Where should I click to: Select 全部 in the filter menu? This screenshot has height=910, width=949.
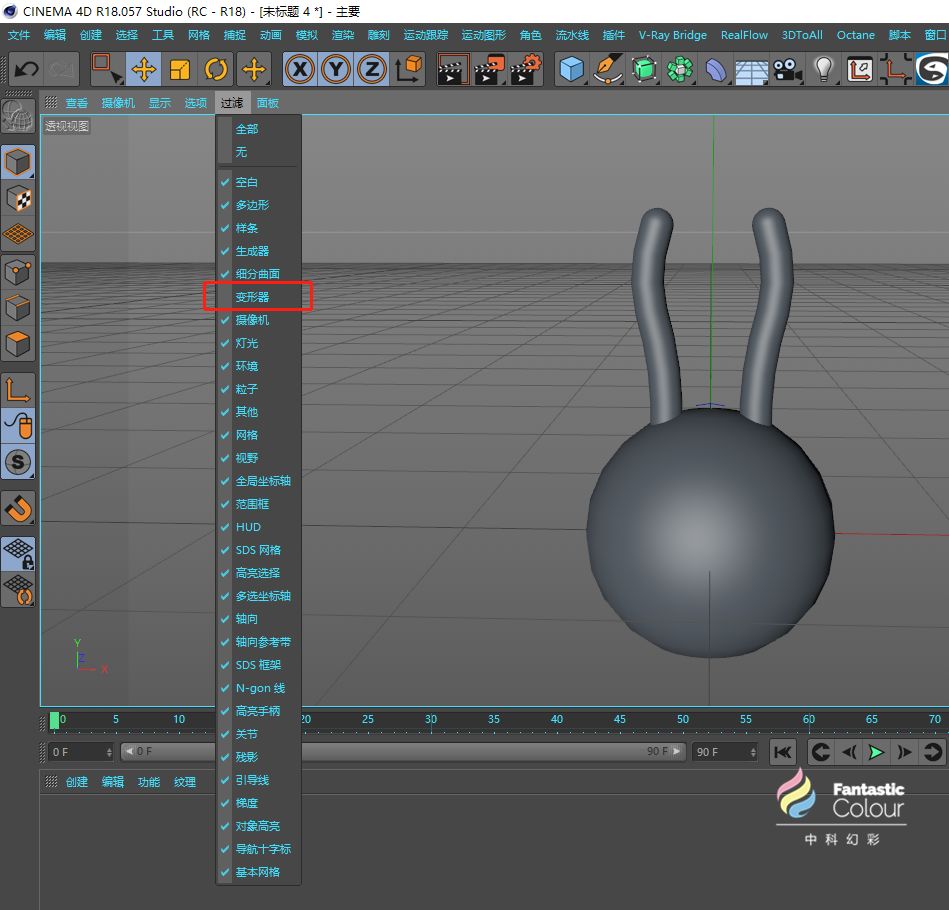pos(246,129)
